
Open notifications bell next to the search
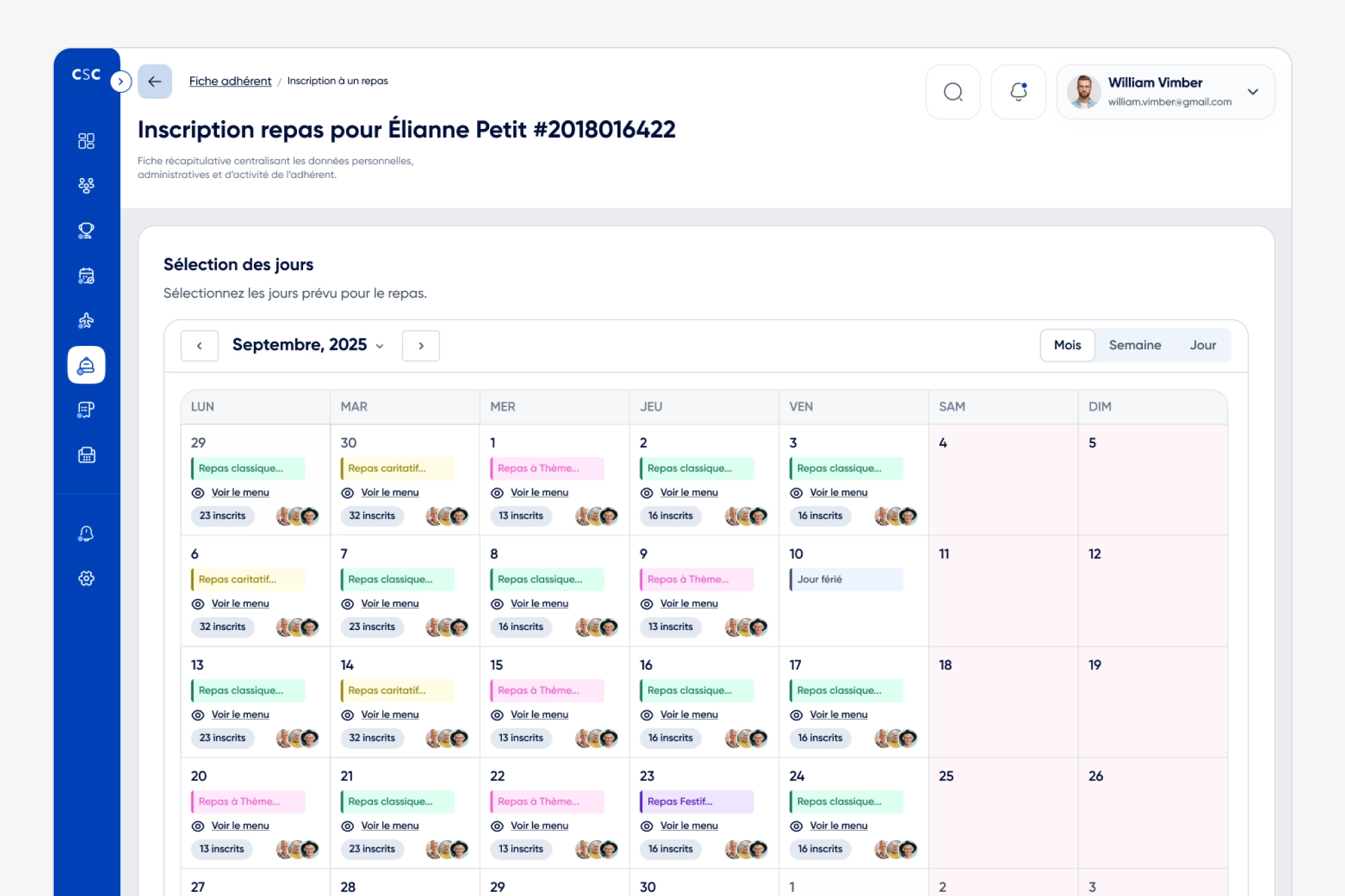point(1018,92)
